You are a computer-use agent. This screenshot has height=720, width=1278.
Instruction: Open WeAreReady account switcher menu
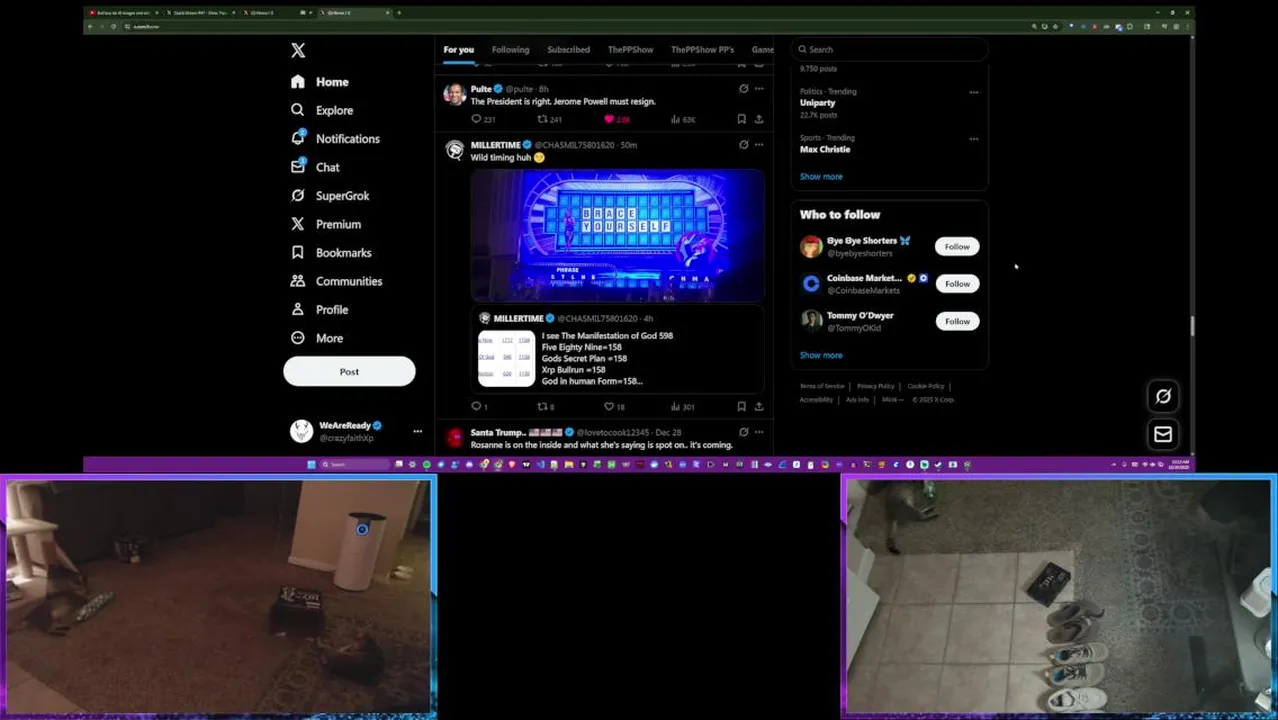click(x=356, y=431)
